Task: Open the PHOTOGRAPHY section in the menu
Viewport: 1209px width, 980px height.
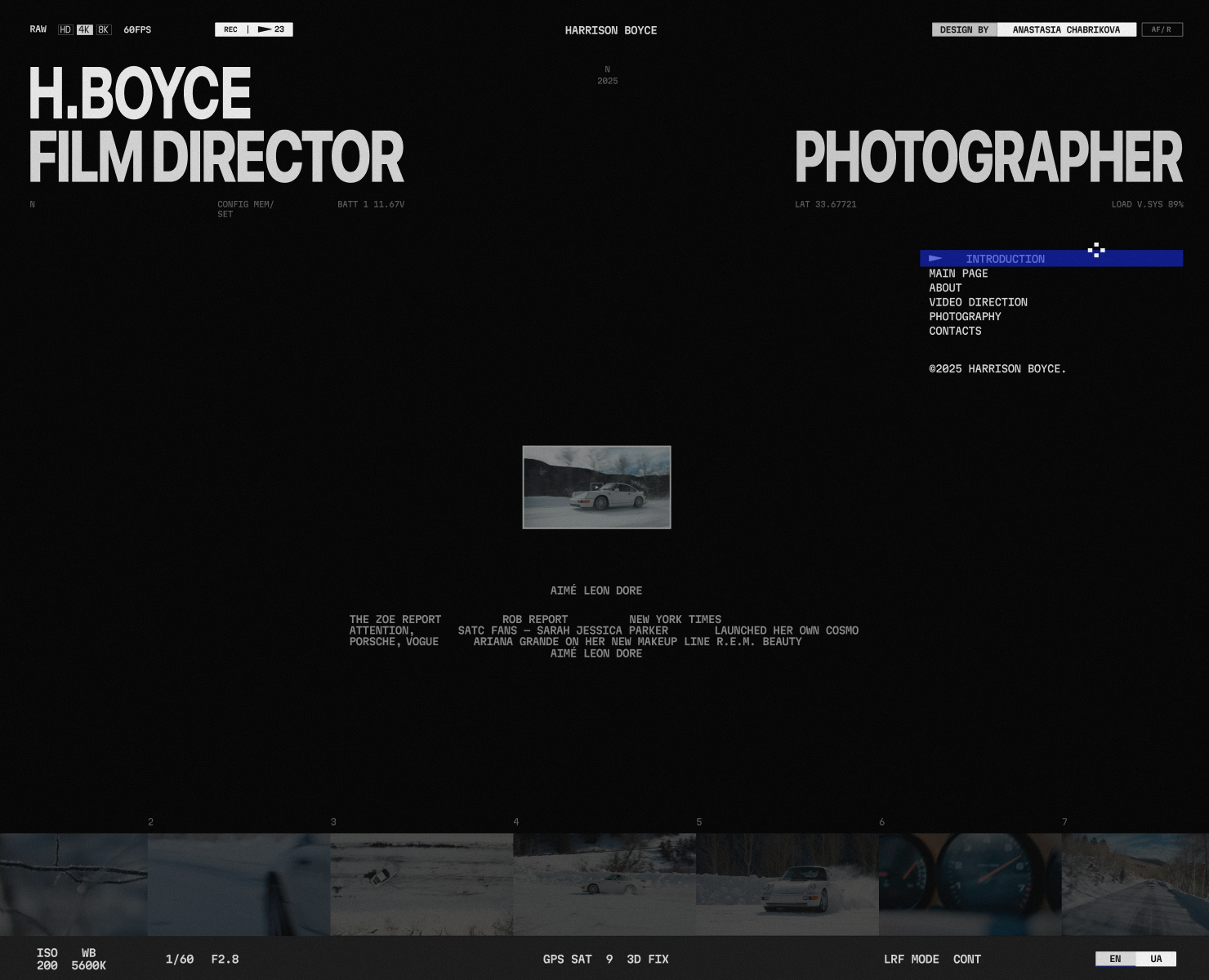Action: [x=965, y=316]
